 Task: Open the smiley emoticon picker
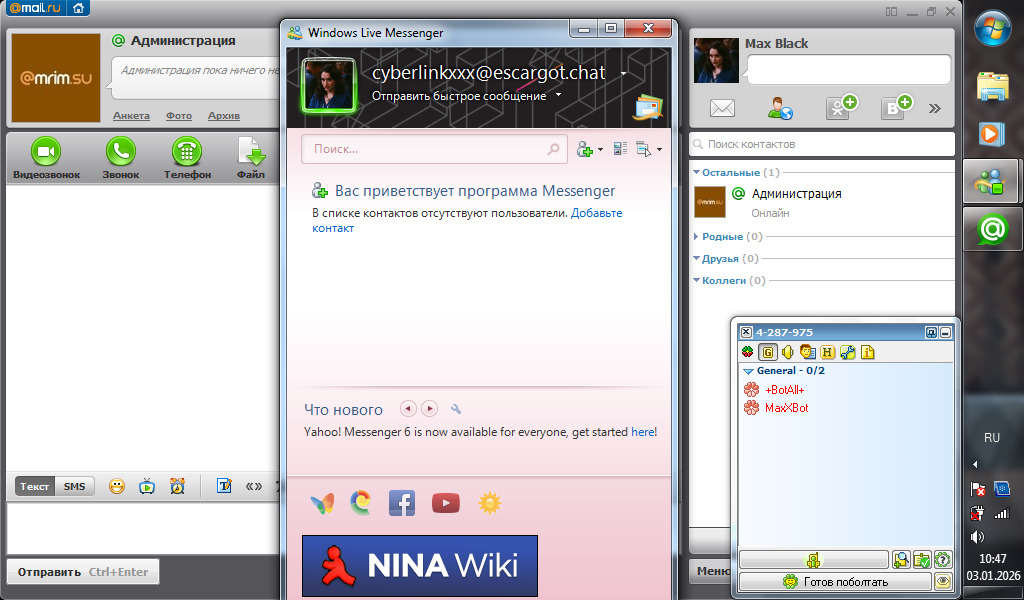(x=117, y=486)
